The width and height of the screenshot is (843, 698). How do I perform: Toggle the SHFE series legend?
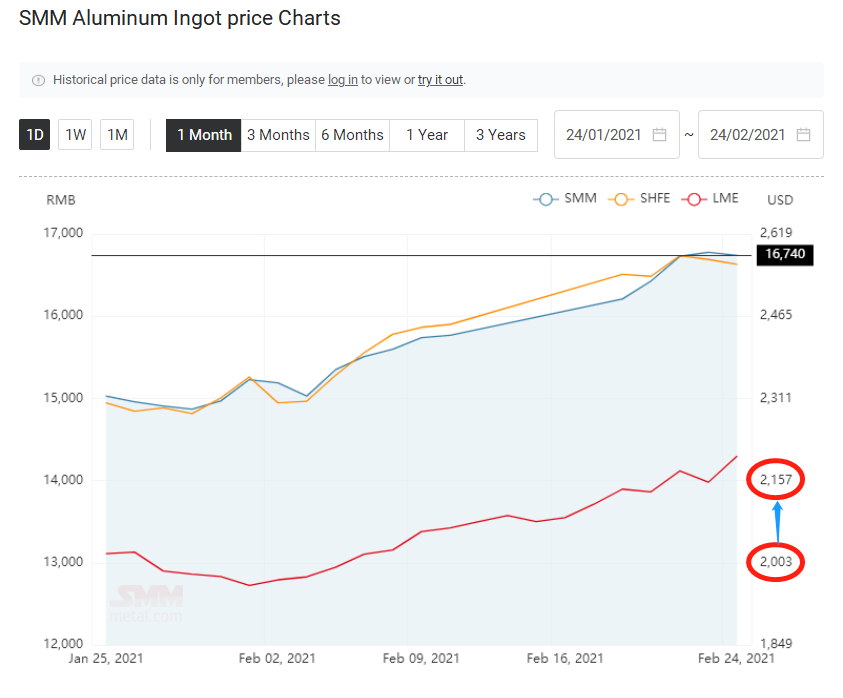pos(639,198)
